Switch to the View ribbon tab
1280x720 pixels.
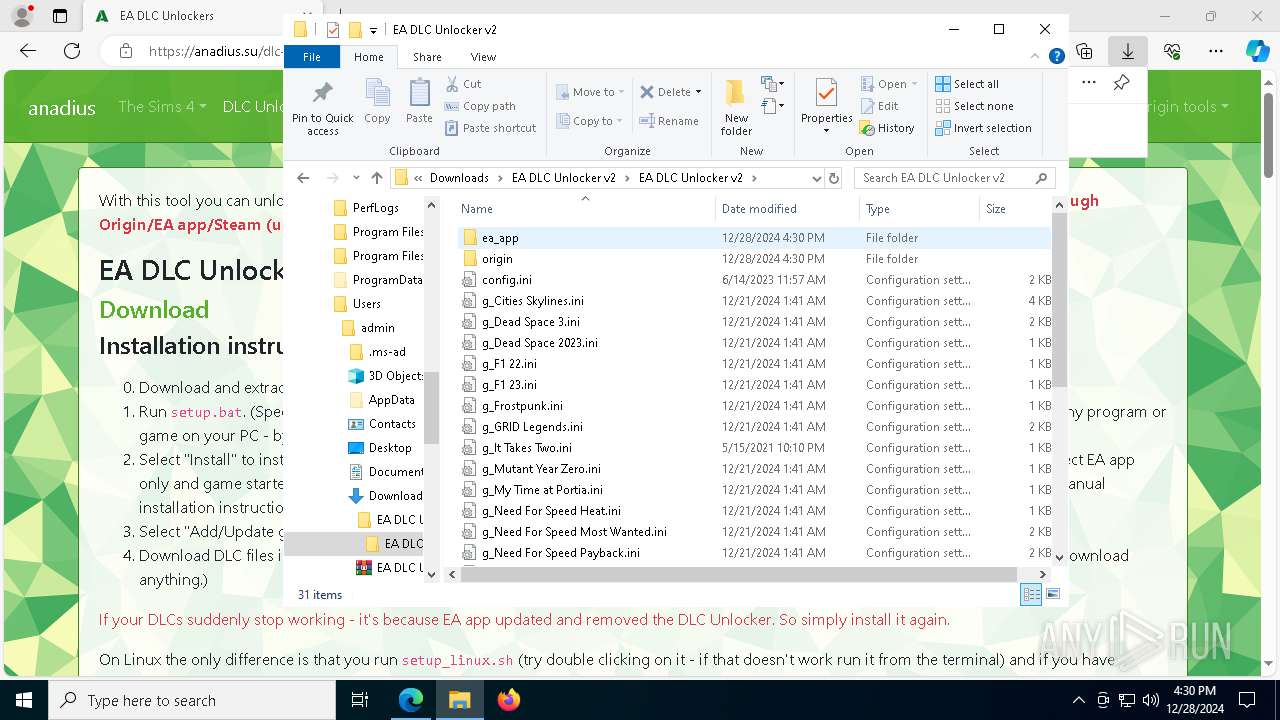click(483, 57)
